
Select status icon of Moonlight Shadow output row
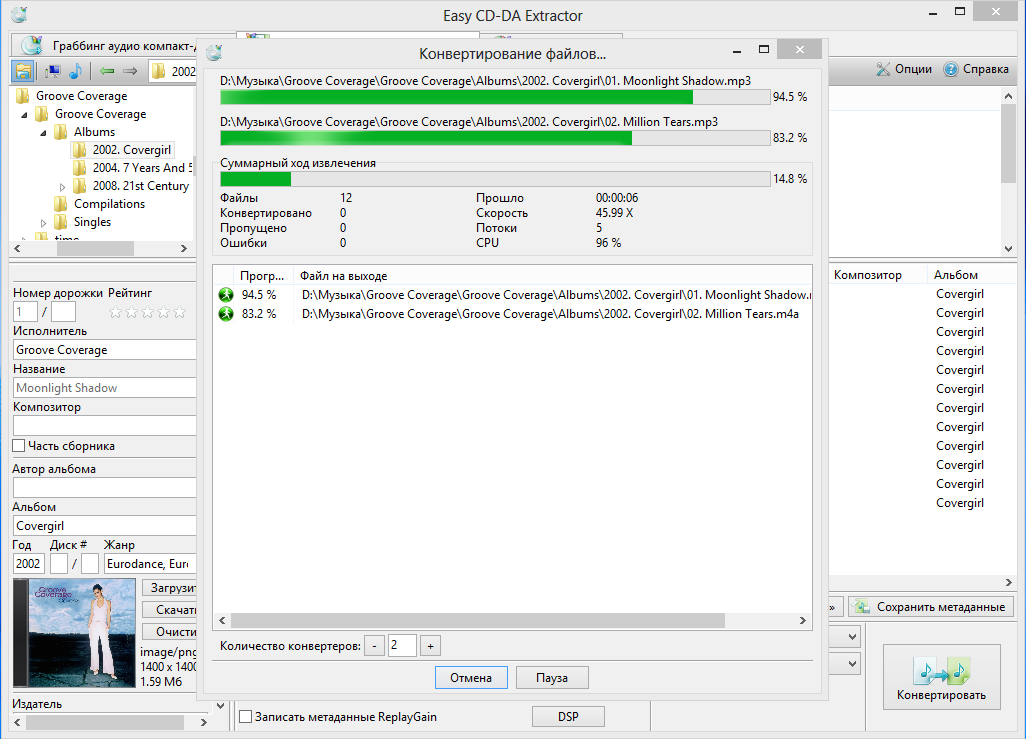(x=226, y=295)
